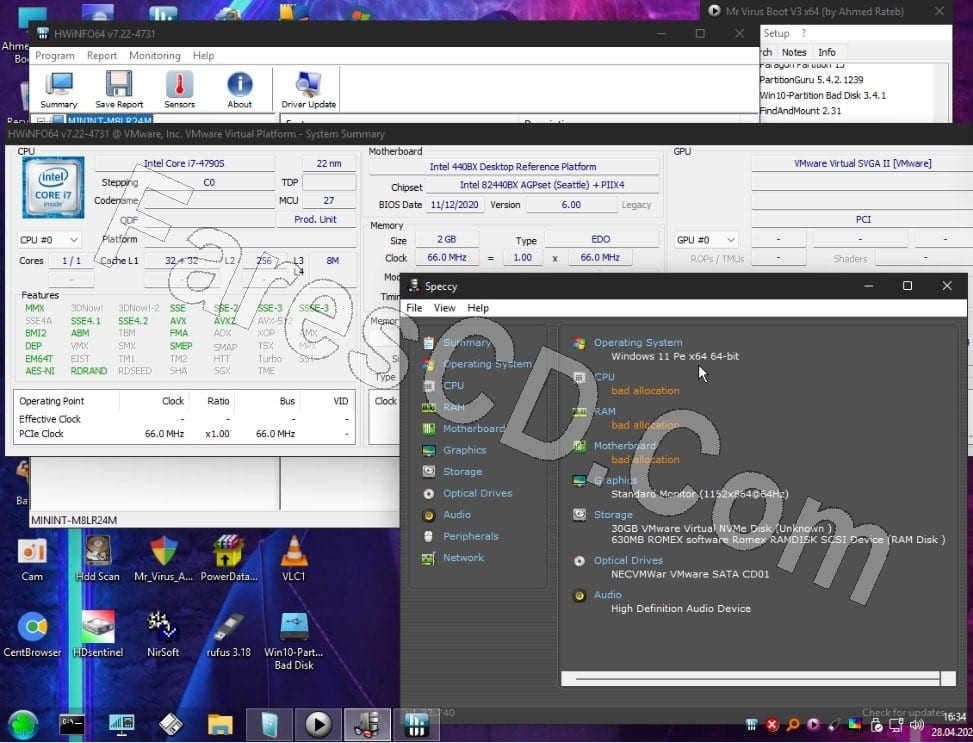
Task: Click Save Report floppy icon in HWiNFO64
Action: pos(119,90)
